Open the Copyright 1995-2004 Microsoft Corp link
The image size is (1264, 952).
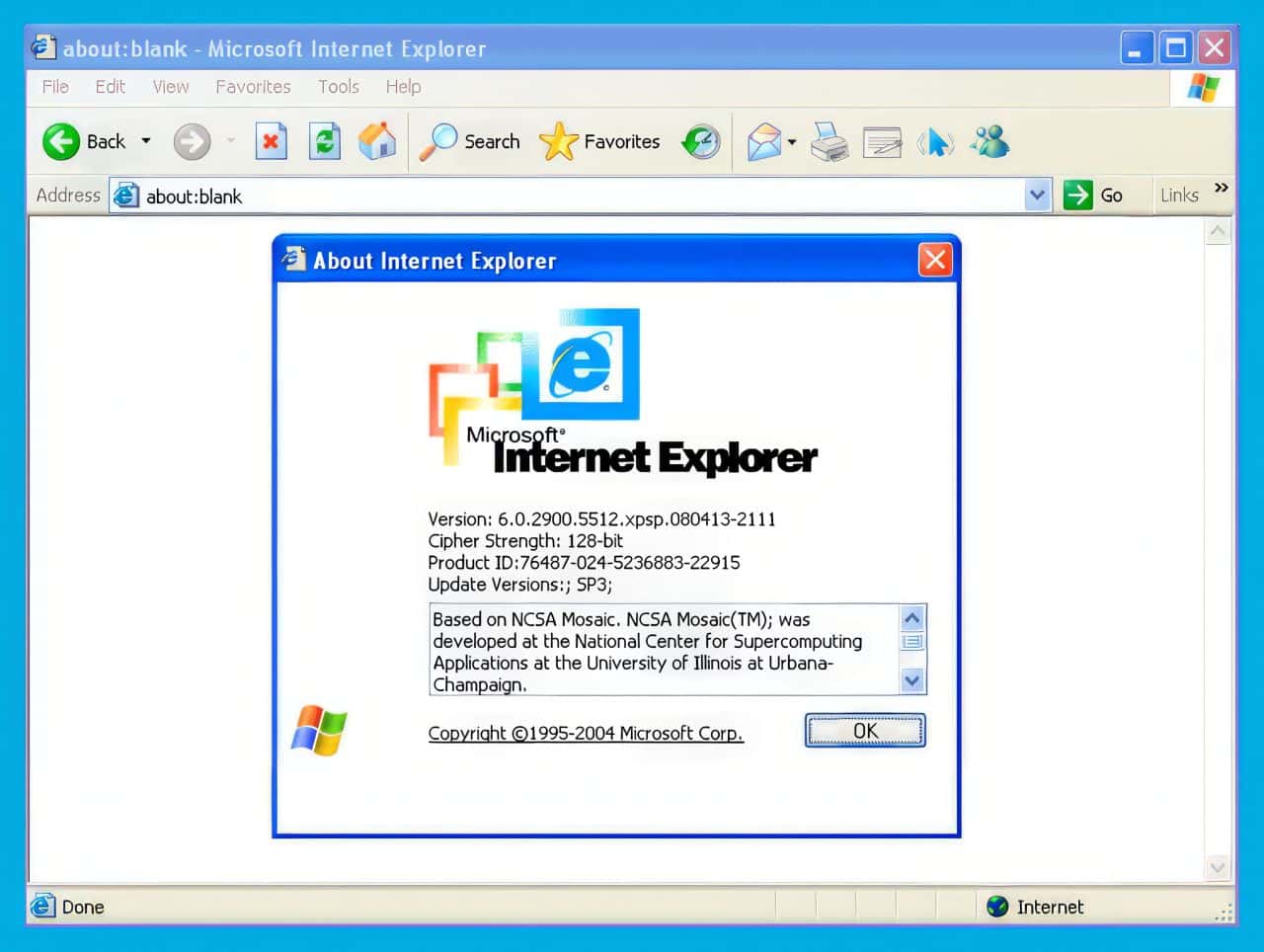585,733
